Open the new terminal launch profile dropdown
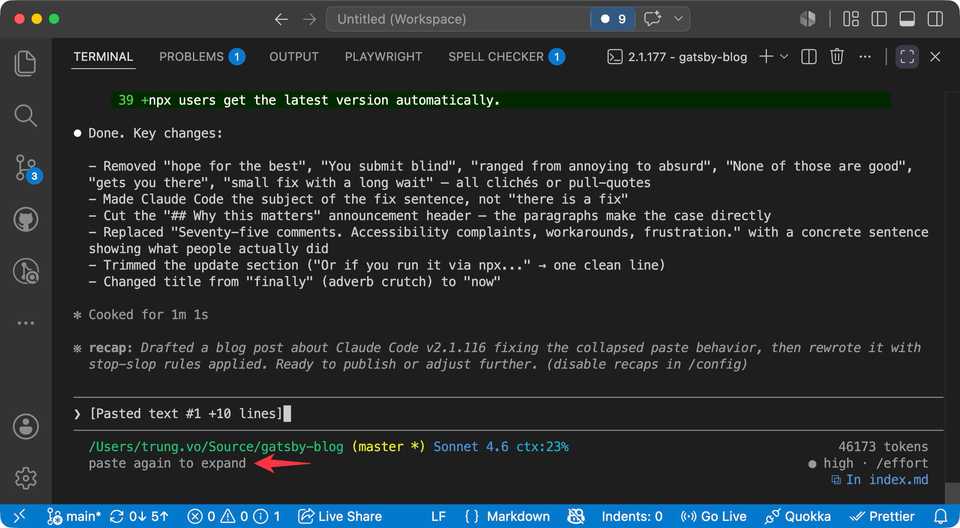This screenshot has height=528, width=960. [x=784, y=57]
